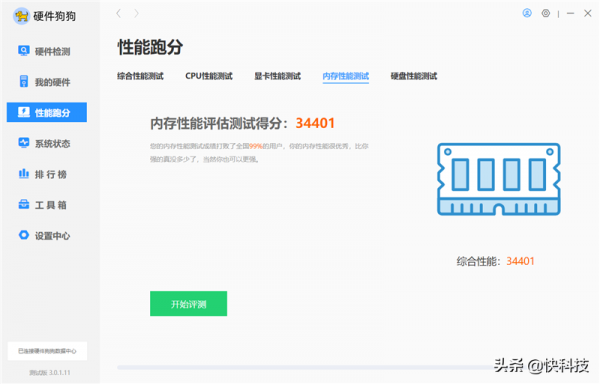The height and width of the screenshot is (384, 600).
Task: Click the 测试版 3.0.1.11 version text
Action: [50, 372]
